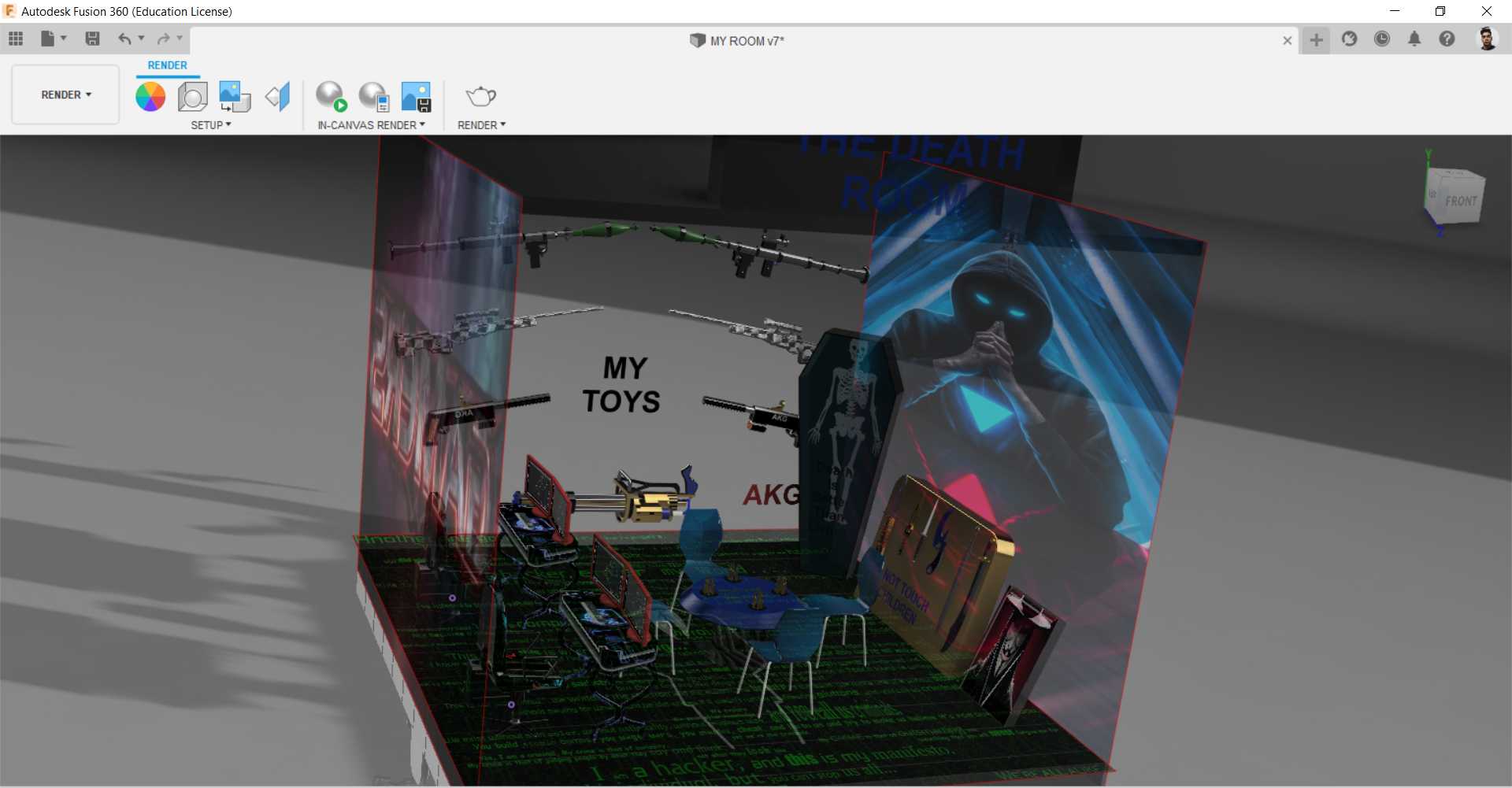1512x788 pixels.
Task: Click the Render teapot icon
Action: (480, 97)
